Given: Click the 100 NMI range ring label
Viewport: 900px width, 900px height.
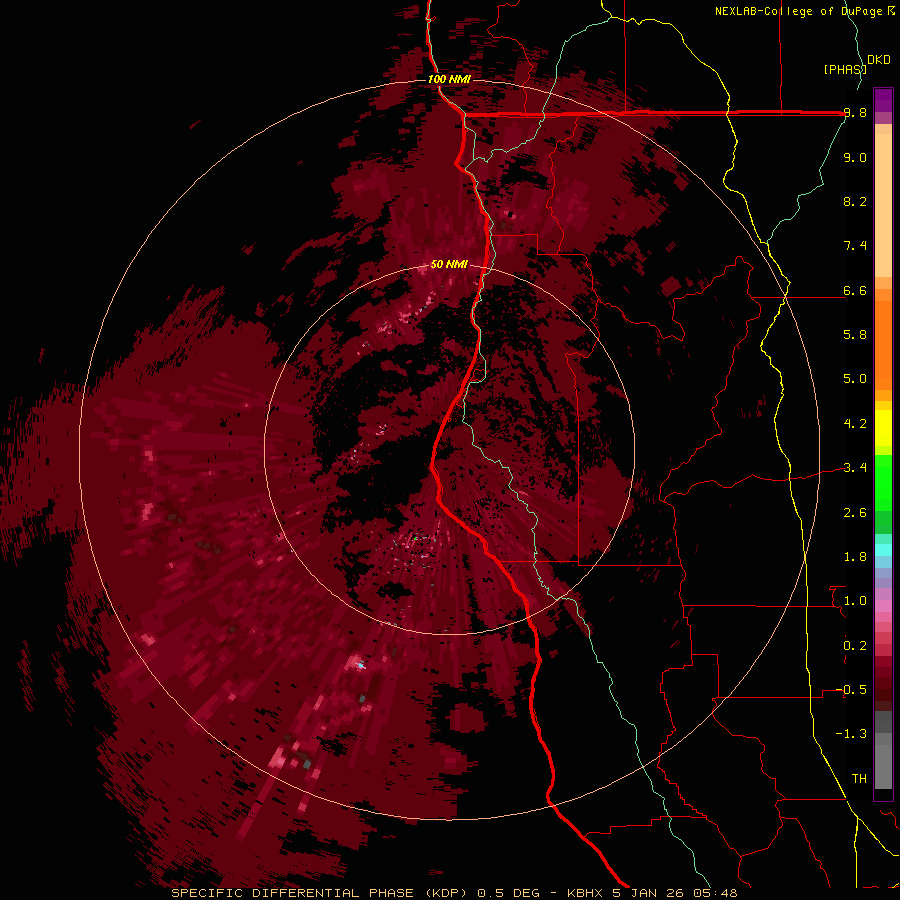Looking at the screenshot, I should point(449,79).
